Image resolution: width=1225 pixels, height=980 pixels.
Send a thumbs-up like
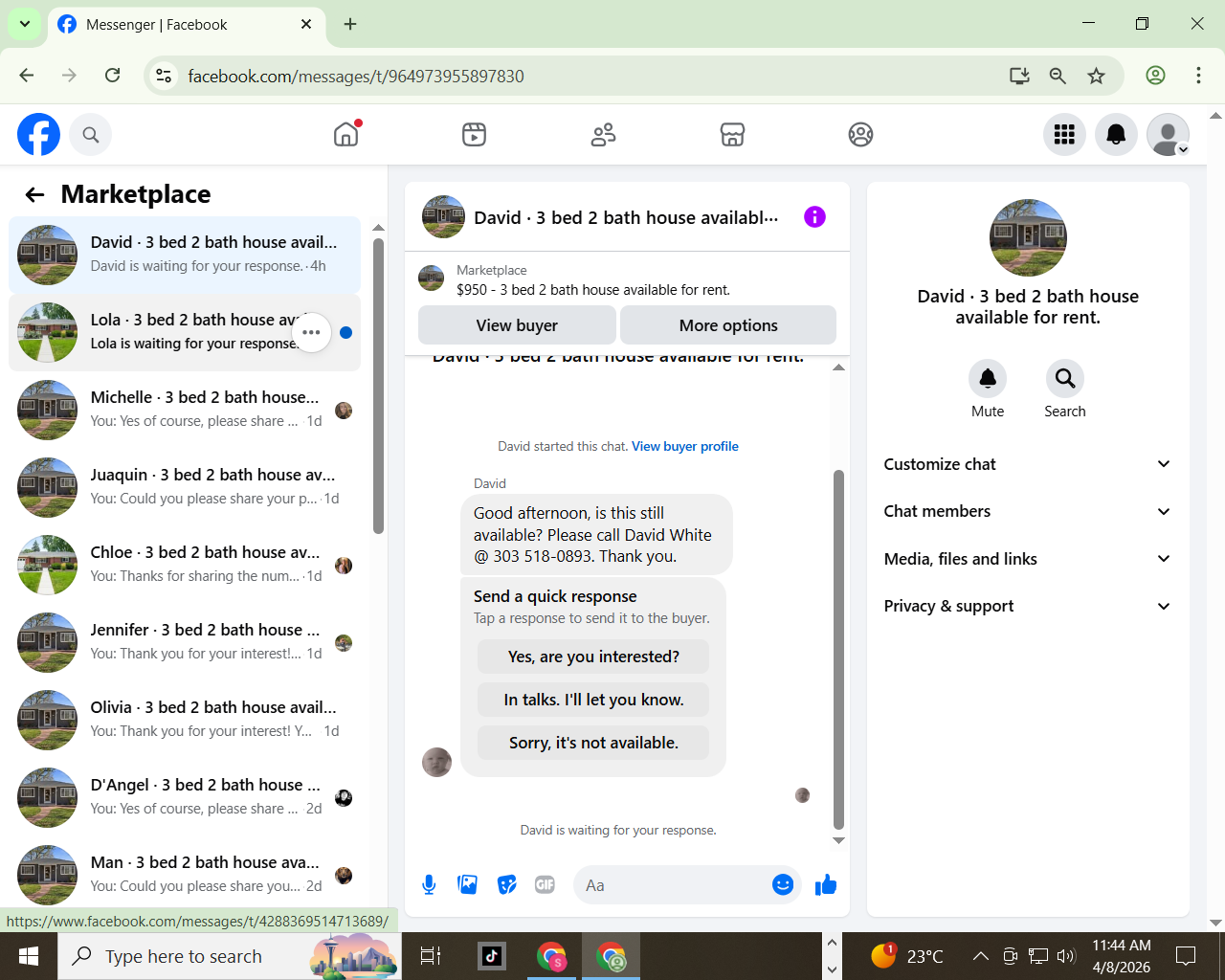(826, 885)
